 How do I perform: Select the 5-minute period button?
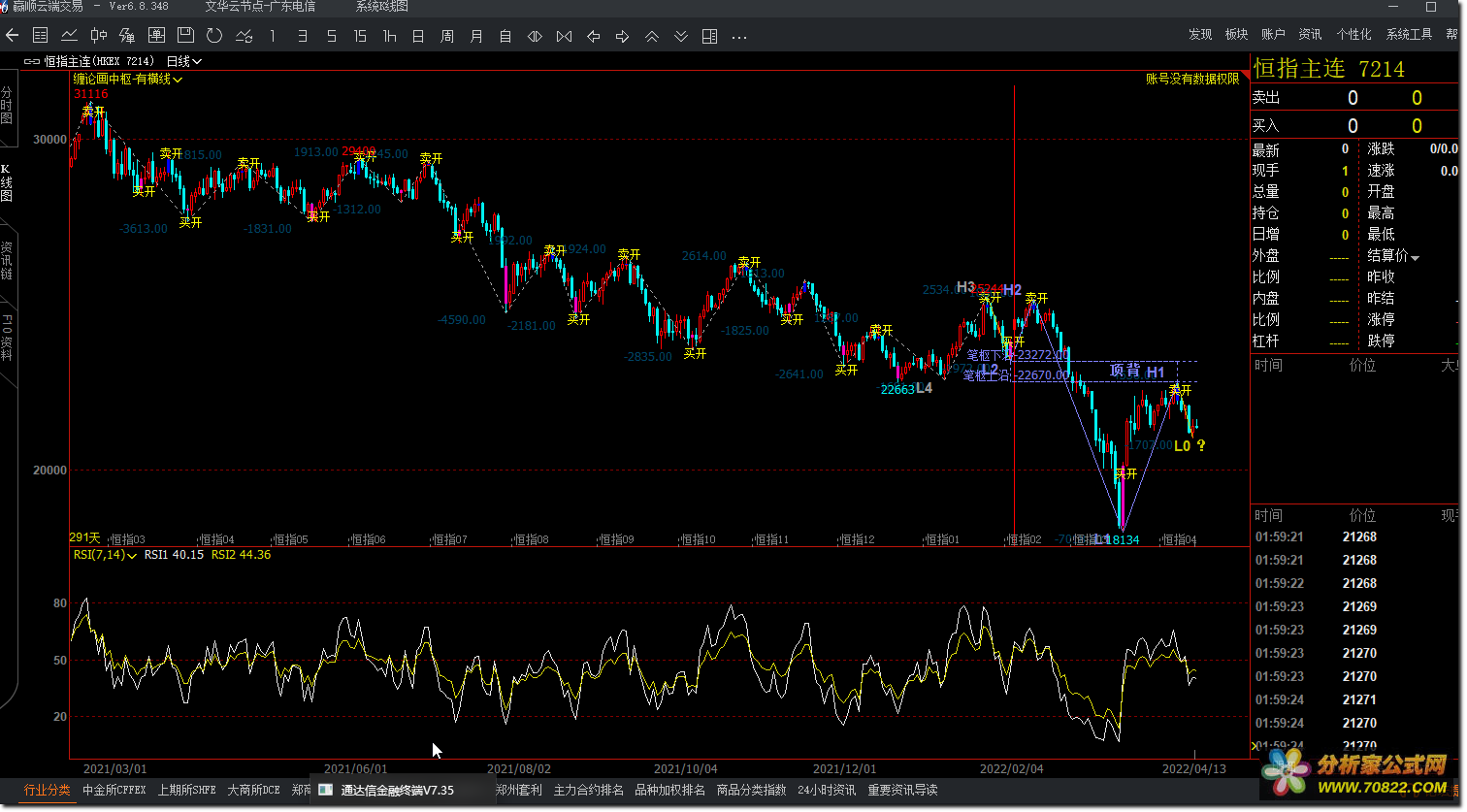click(x=331, y=36)
